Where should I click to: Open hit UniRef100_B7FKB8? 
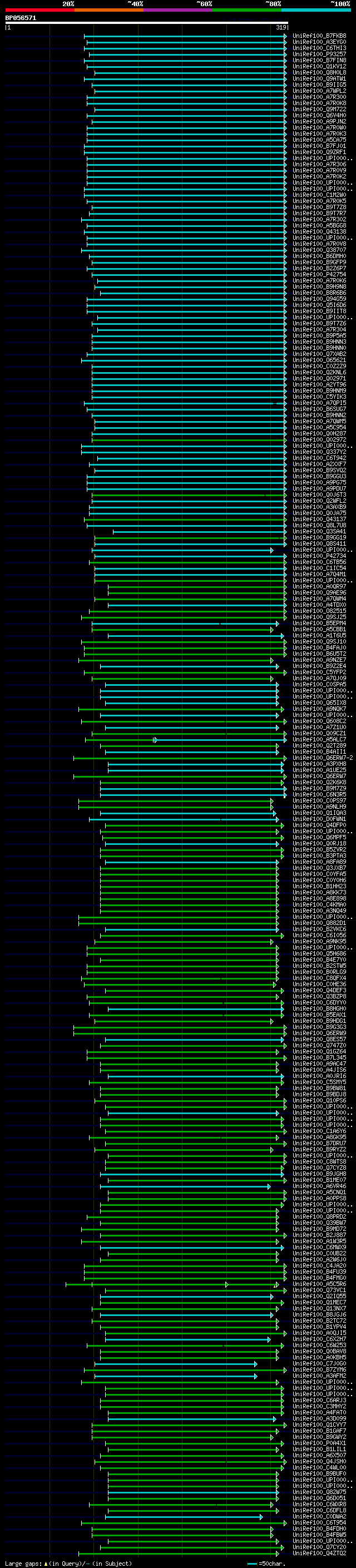319,36
